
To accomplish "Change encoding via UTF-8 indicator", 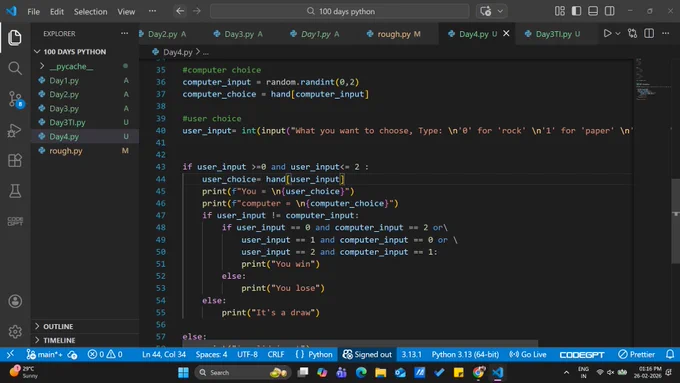I will click(x=247, y=354).
